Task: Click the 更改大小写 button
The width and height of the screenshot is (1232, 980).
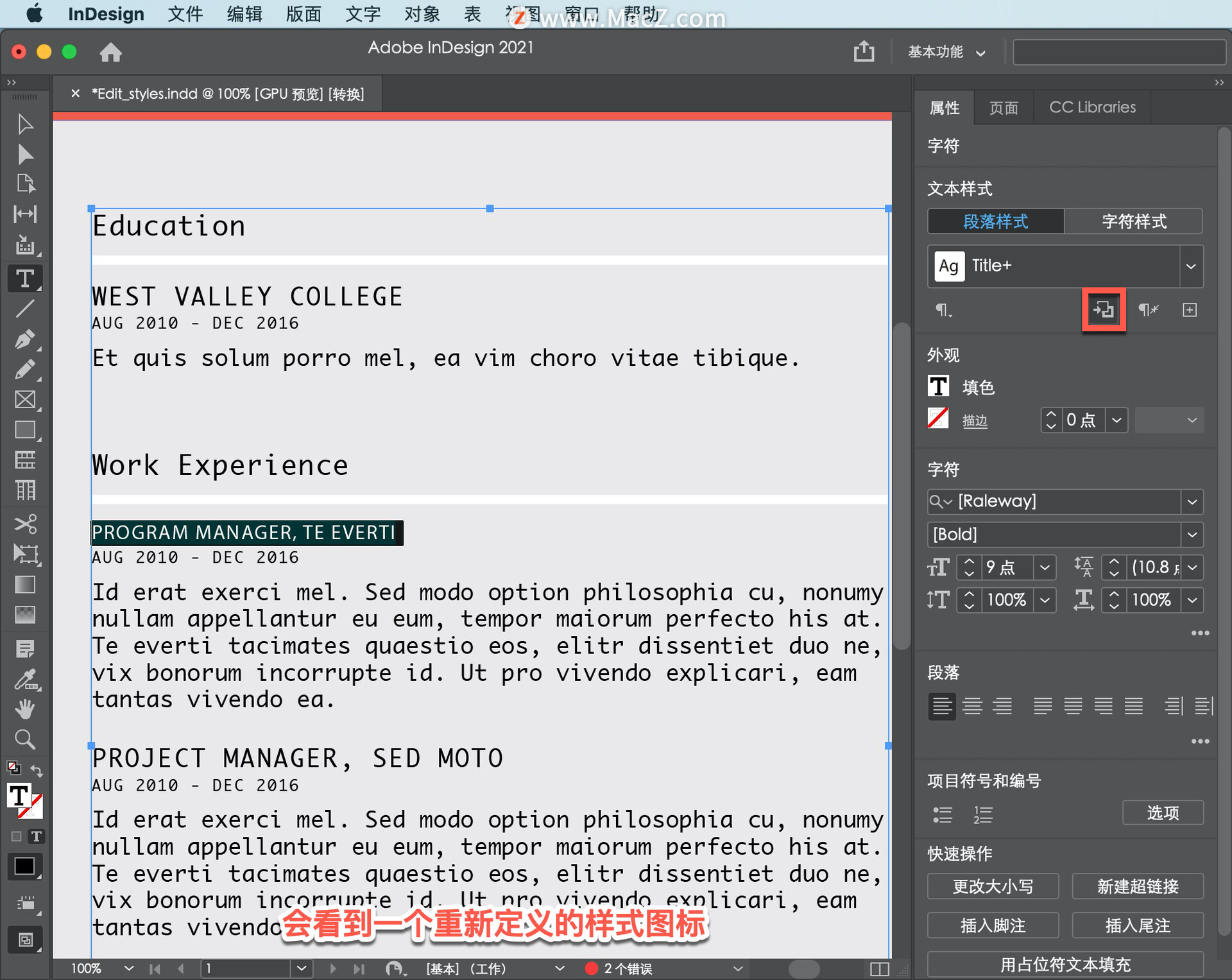Action: (x=993, y=886)
